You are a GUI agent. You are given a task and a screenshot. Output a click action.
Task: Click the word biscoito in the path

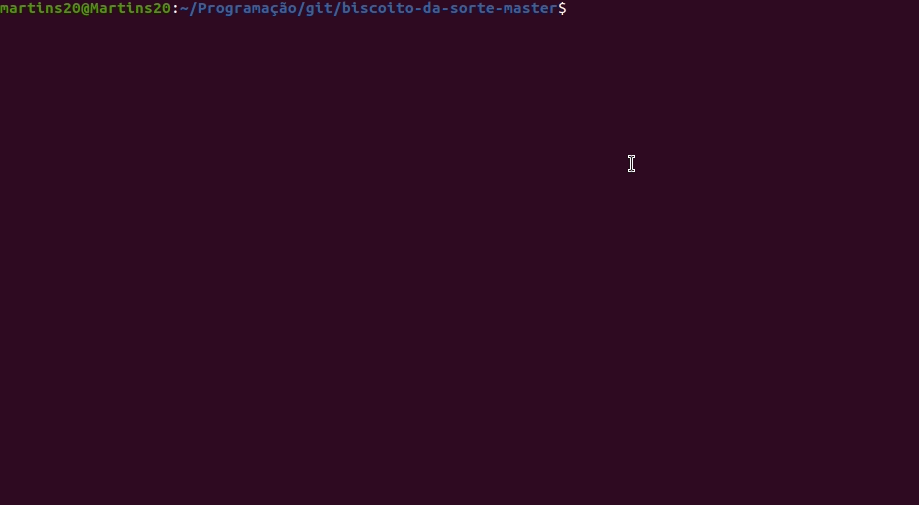click(x=377, y=8)
